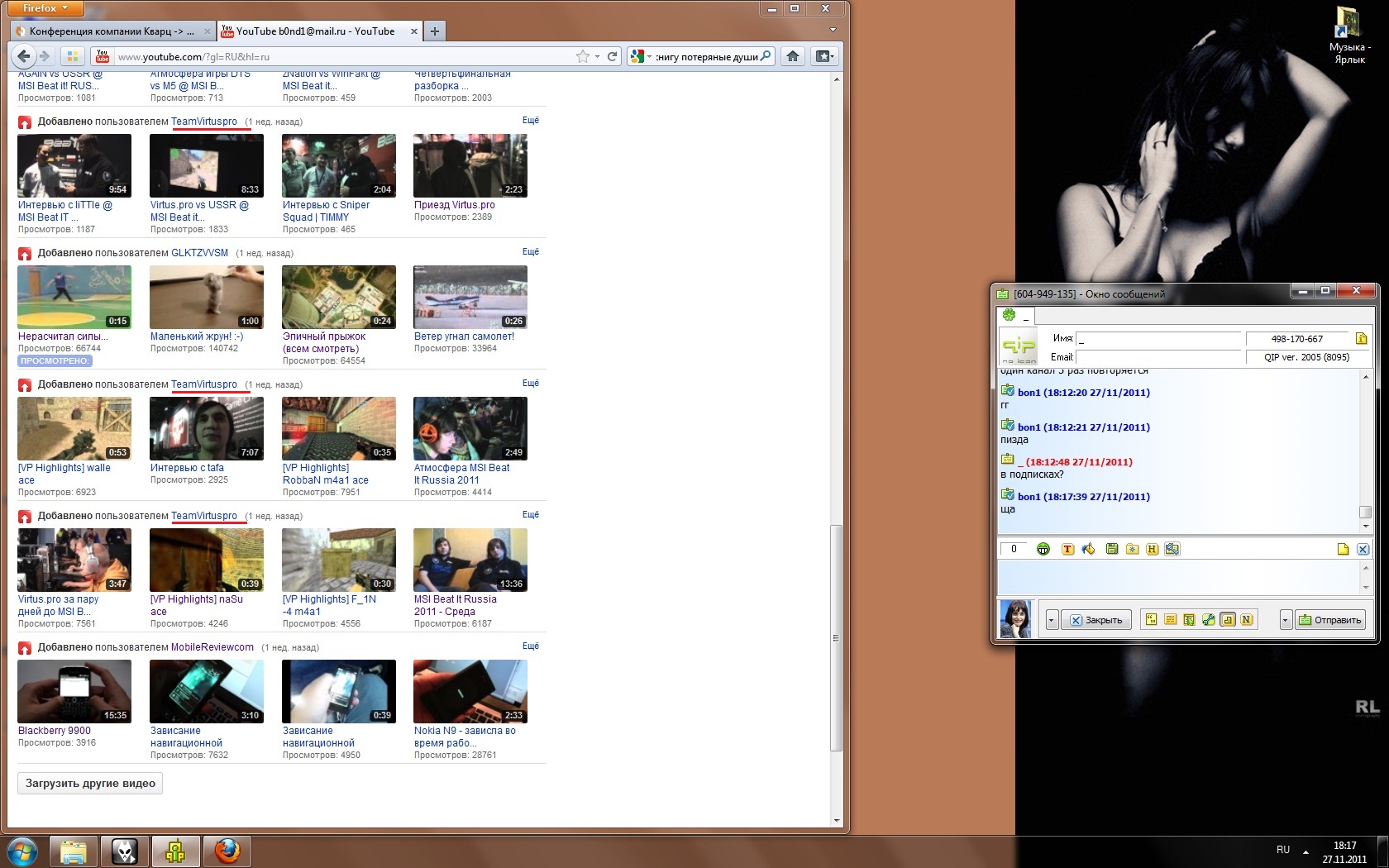Open the Firefox bookmarks menu button
1389x868 pixels.
click(825, 56)
